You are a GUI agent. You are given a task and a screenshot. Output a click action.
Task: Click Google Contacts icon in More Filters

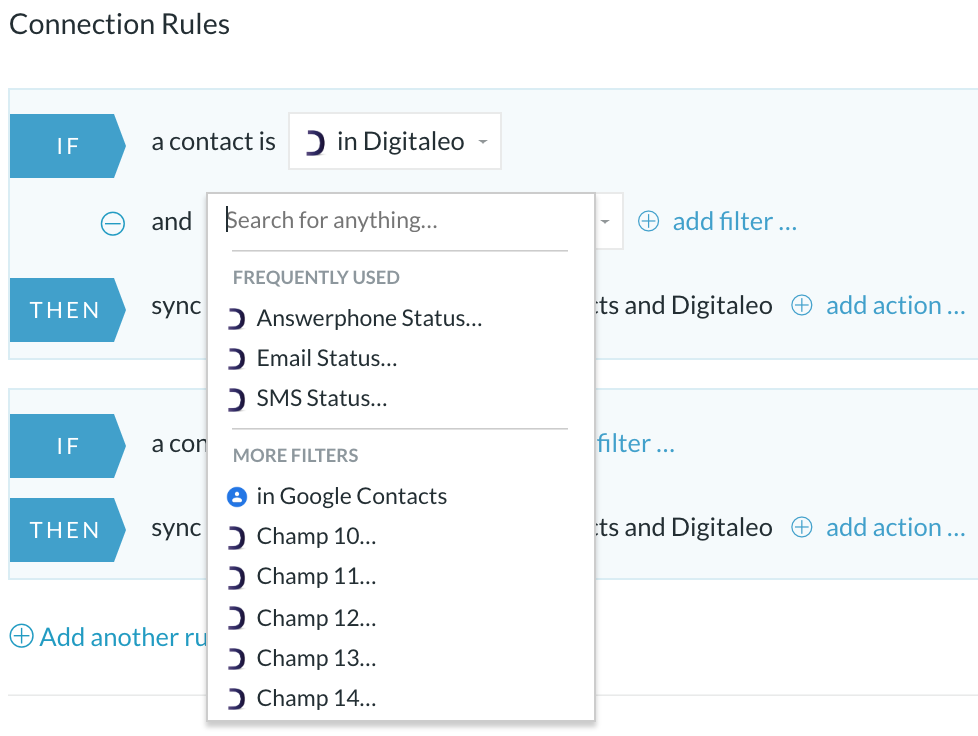(x=237, y=497)
